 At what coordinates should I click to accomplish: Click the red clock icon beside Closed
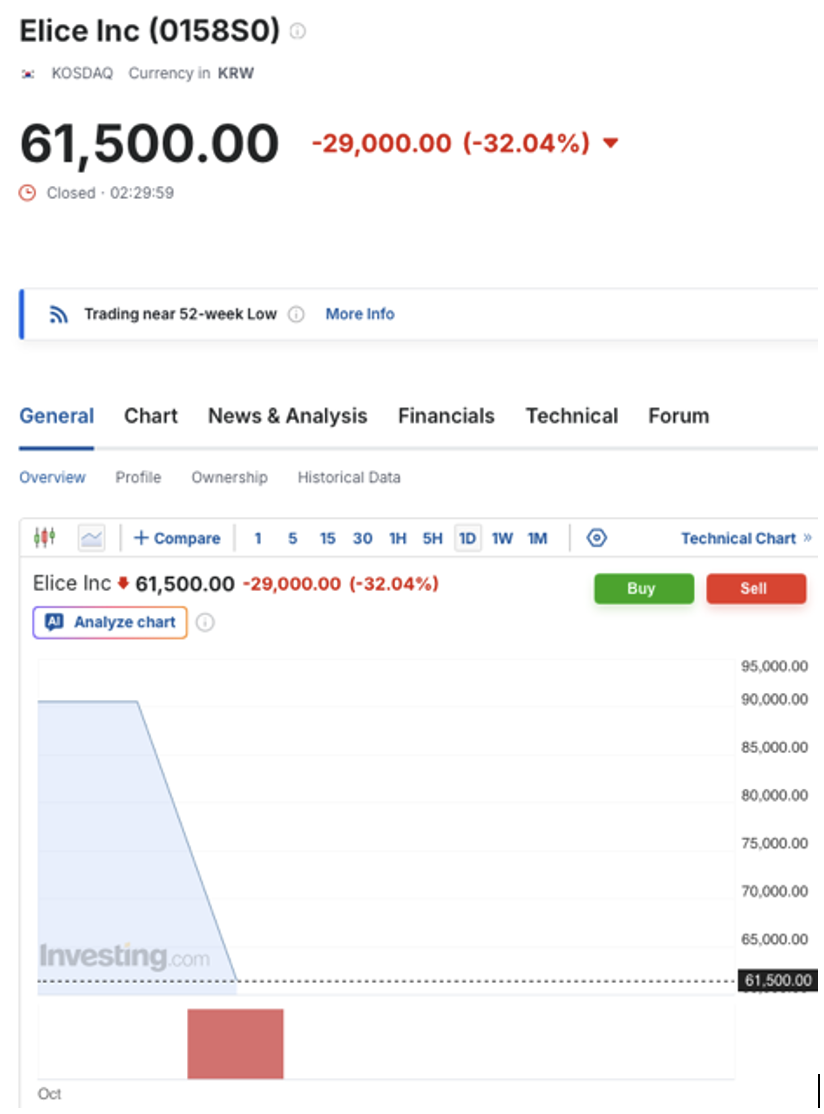point(28,193)
